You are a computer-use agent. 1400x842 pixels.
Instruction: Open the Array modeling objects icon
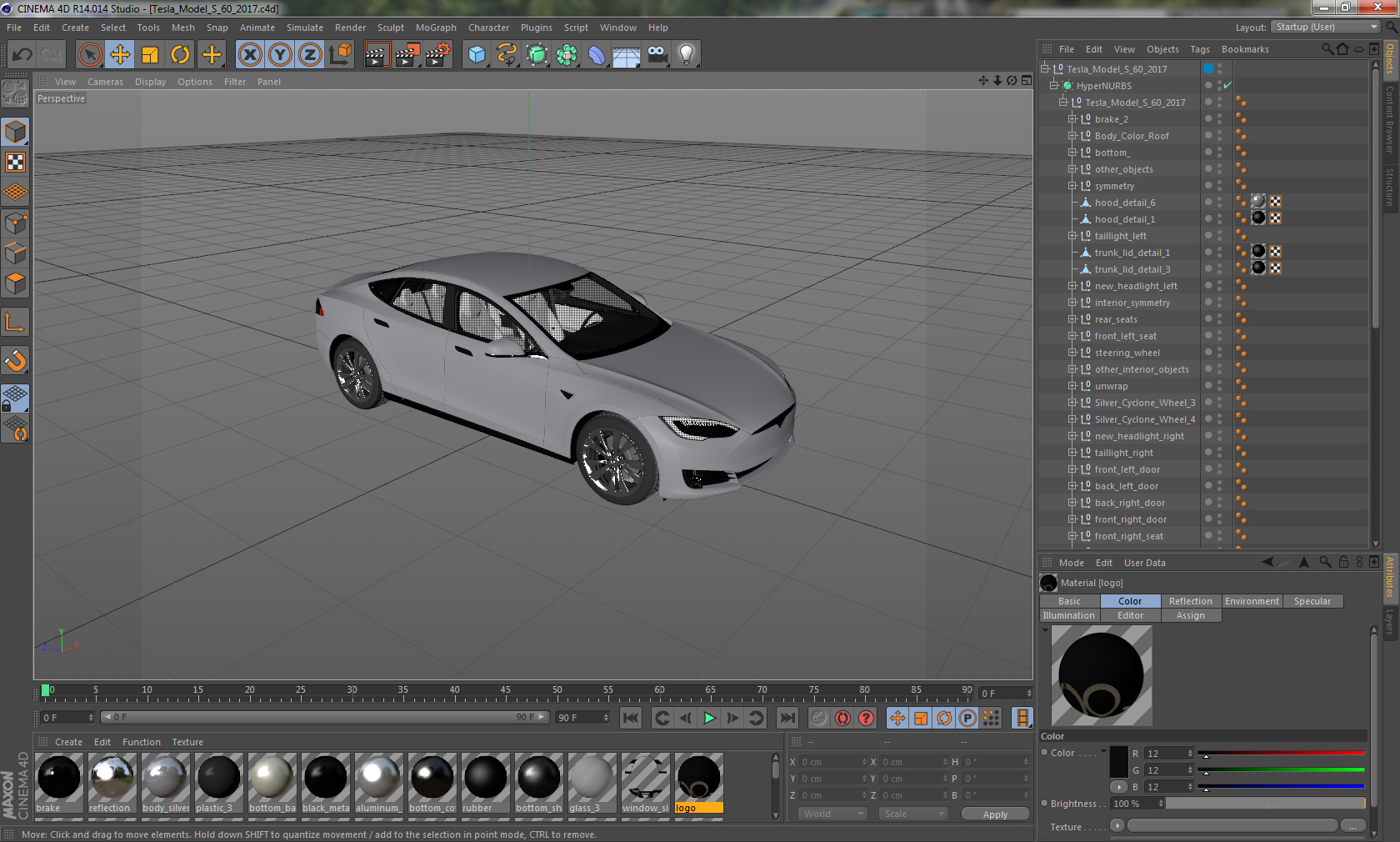[x=567, y=55]
